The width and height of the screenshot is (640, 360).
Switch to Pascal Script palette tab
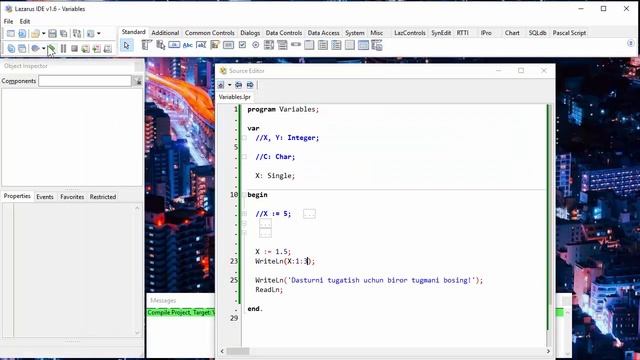tap(569, 33)
